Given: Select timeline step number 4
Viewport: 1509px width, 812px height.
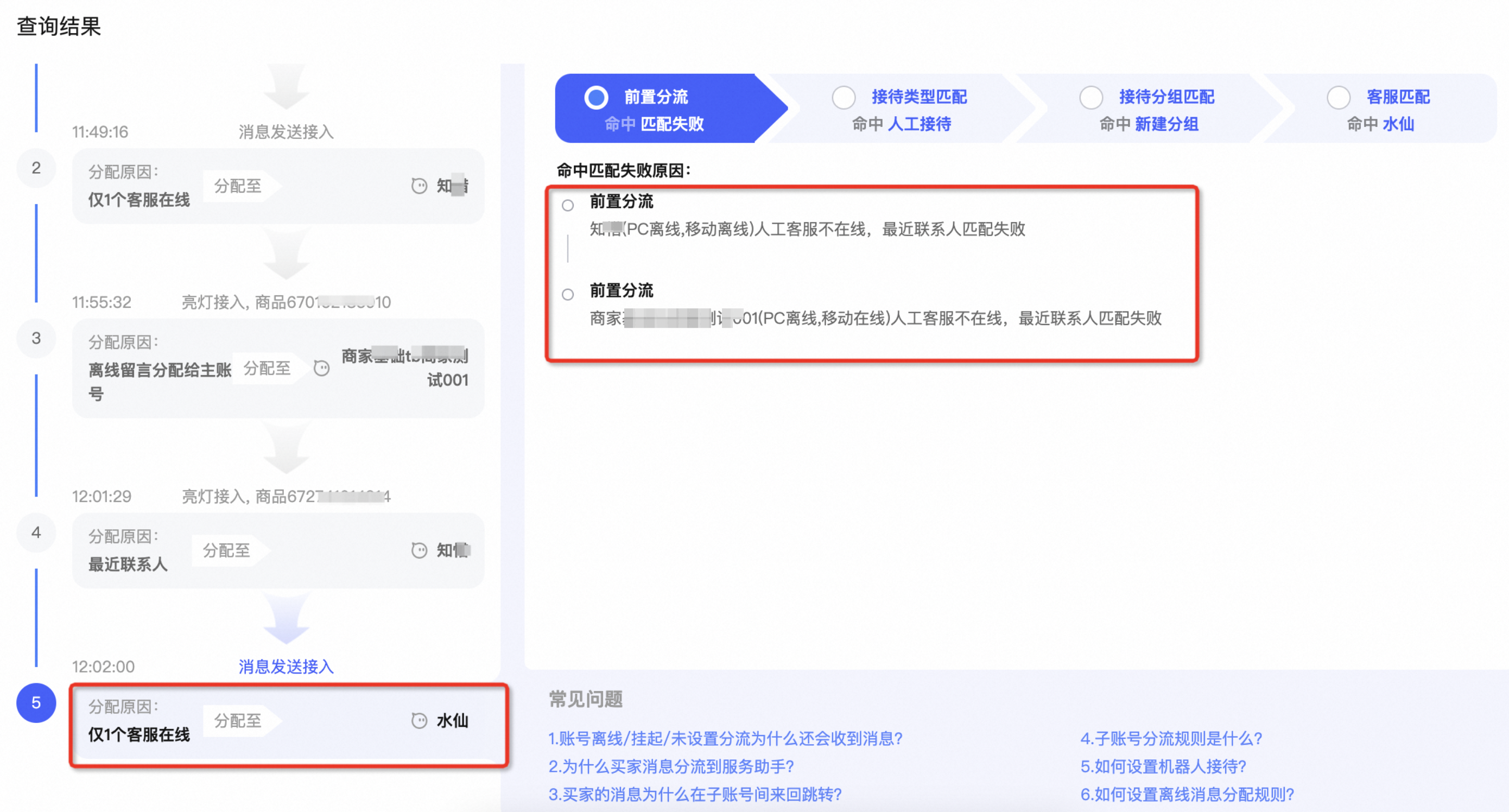Looking at the screenshot, I should tap(36, 532).
